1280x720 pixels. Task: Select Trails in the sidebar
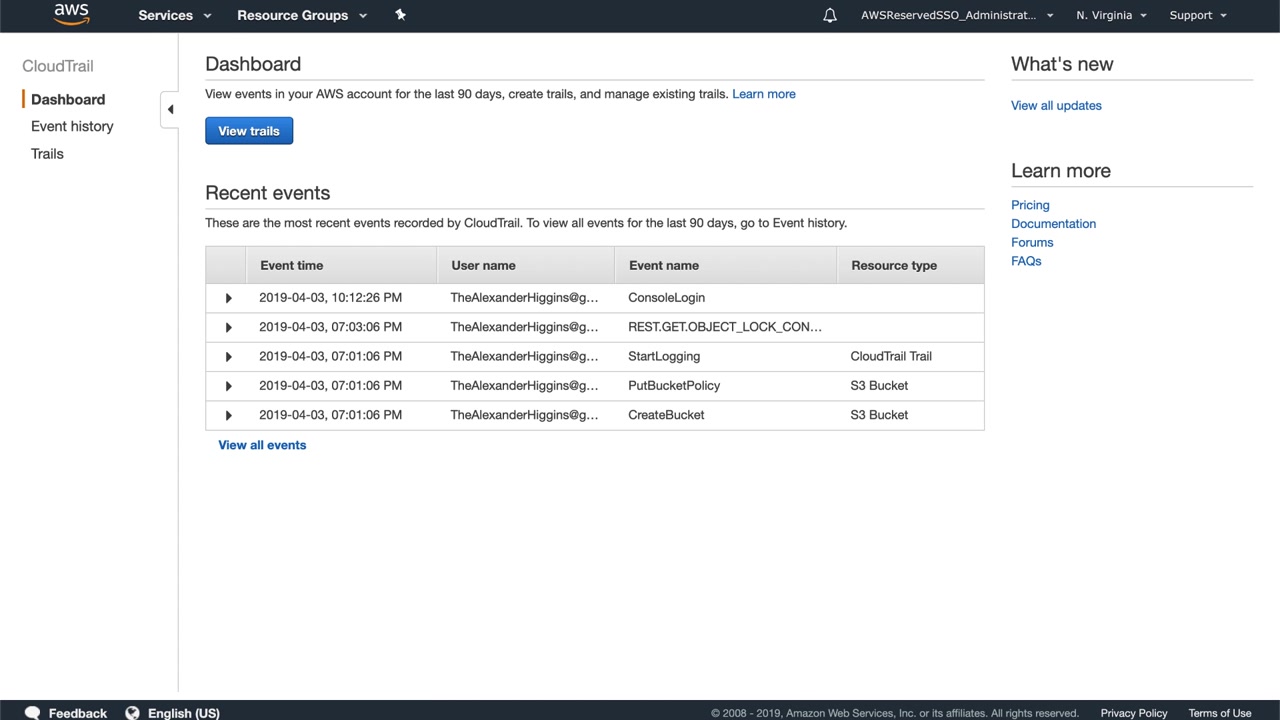[x=47, y=154]
